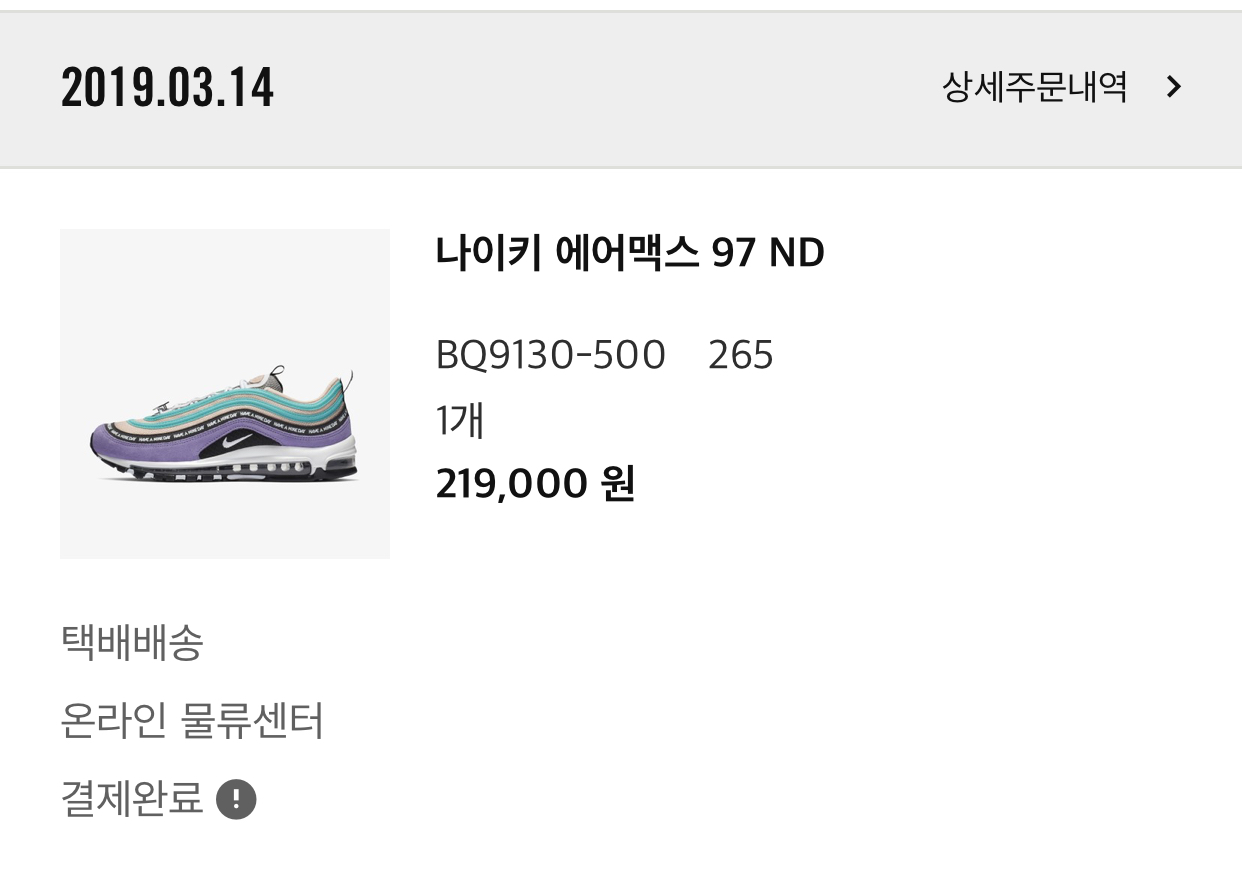Image resolution: width=1242 pixels, height=880 pixels.
Task: Click the price 219,000 원
Action: [535, 484]
